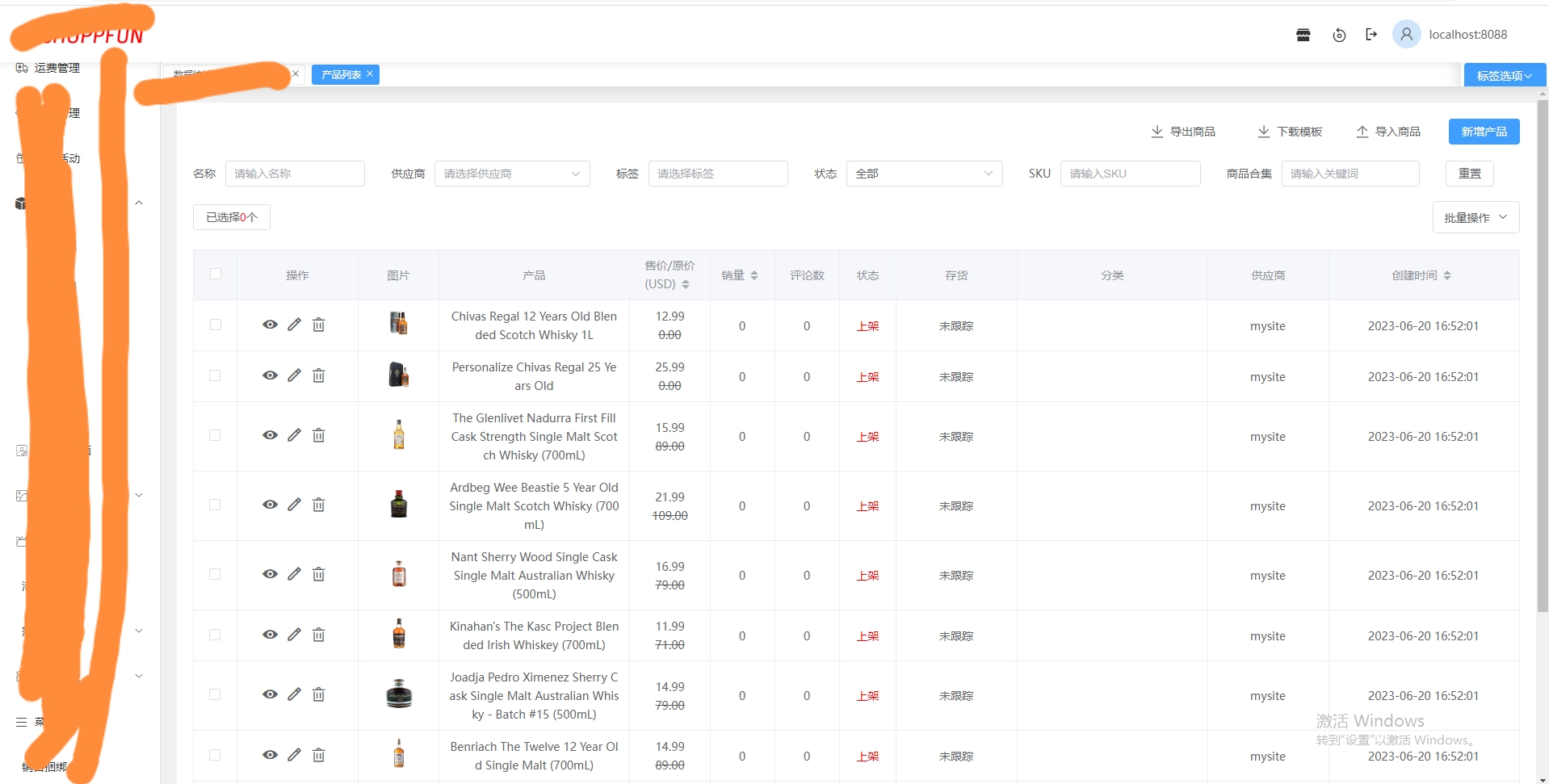Click the 重置 reset button
This screenshot has height=784, width=1549.
point(1470,174)
